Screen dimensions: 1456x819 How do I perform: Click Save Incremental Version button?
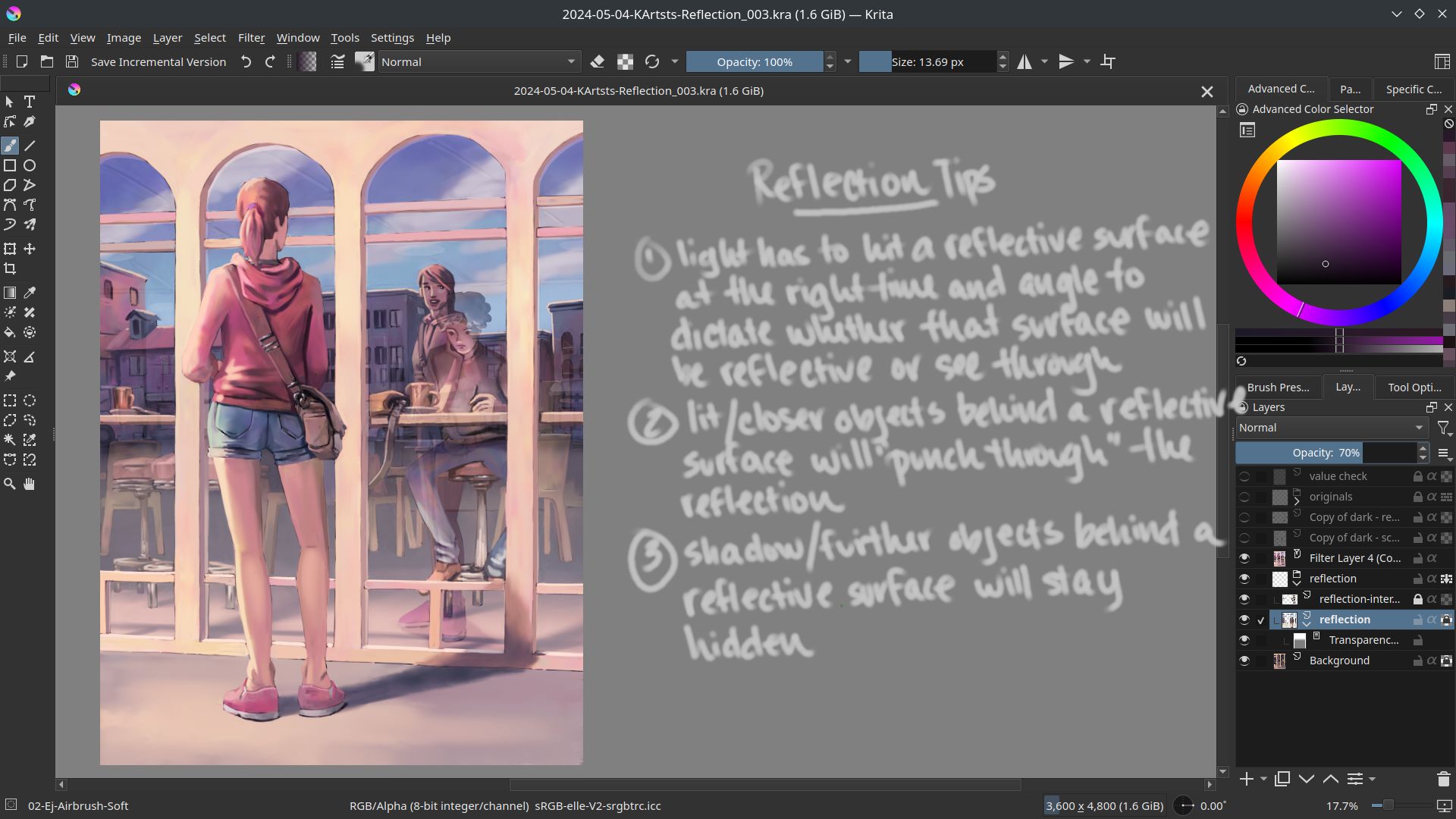(158, 62)
